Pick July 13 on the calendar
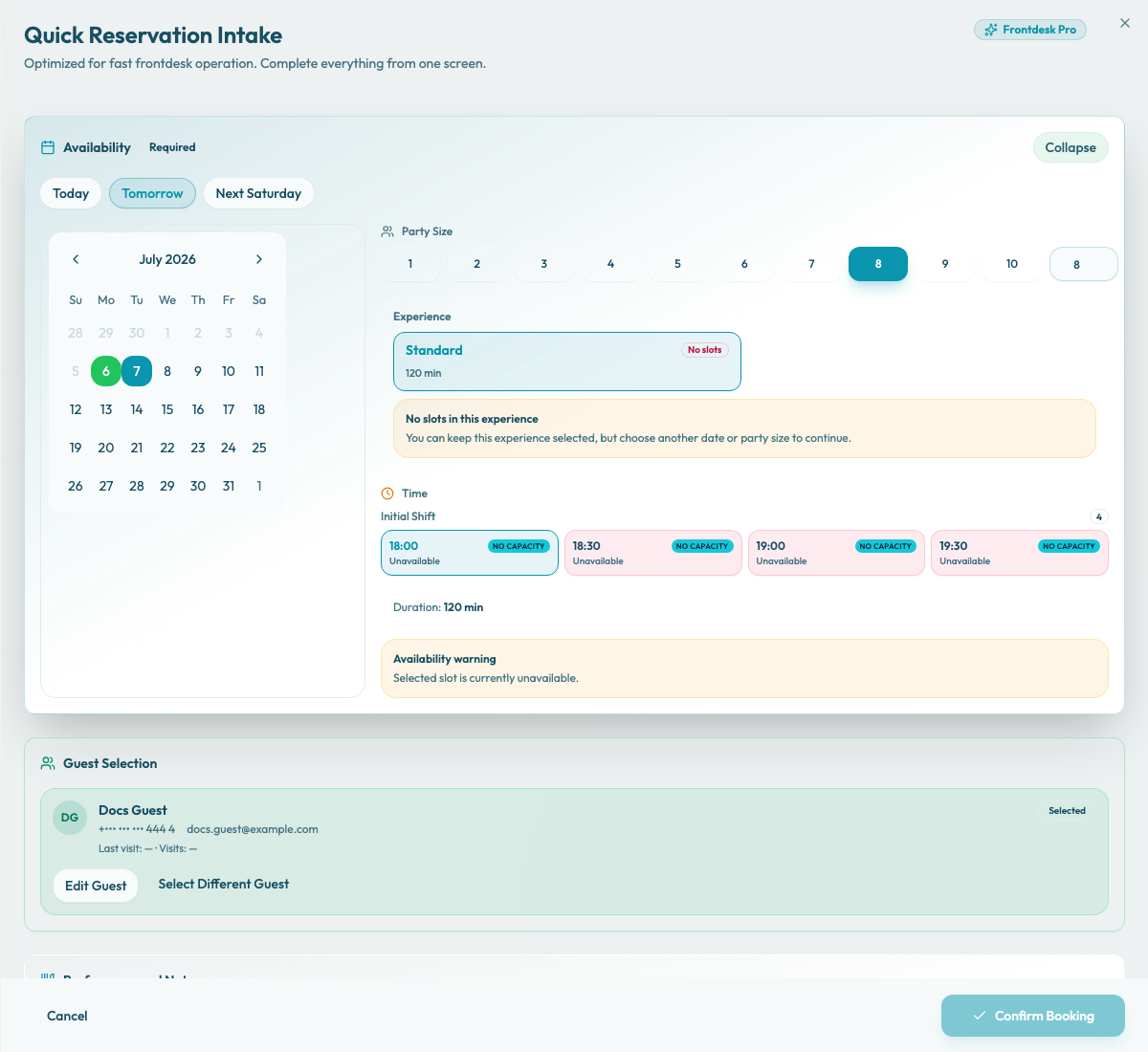1148x1052 pixels. (106, 409)
